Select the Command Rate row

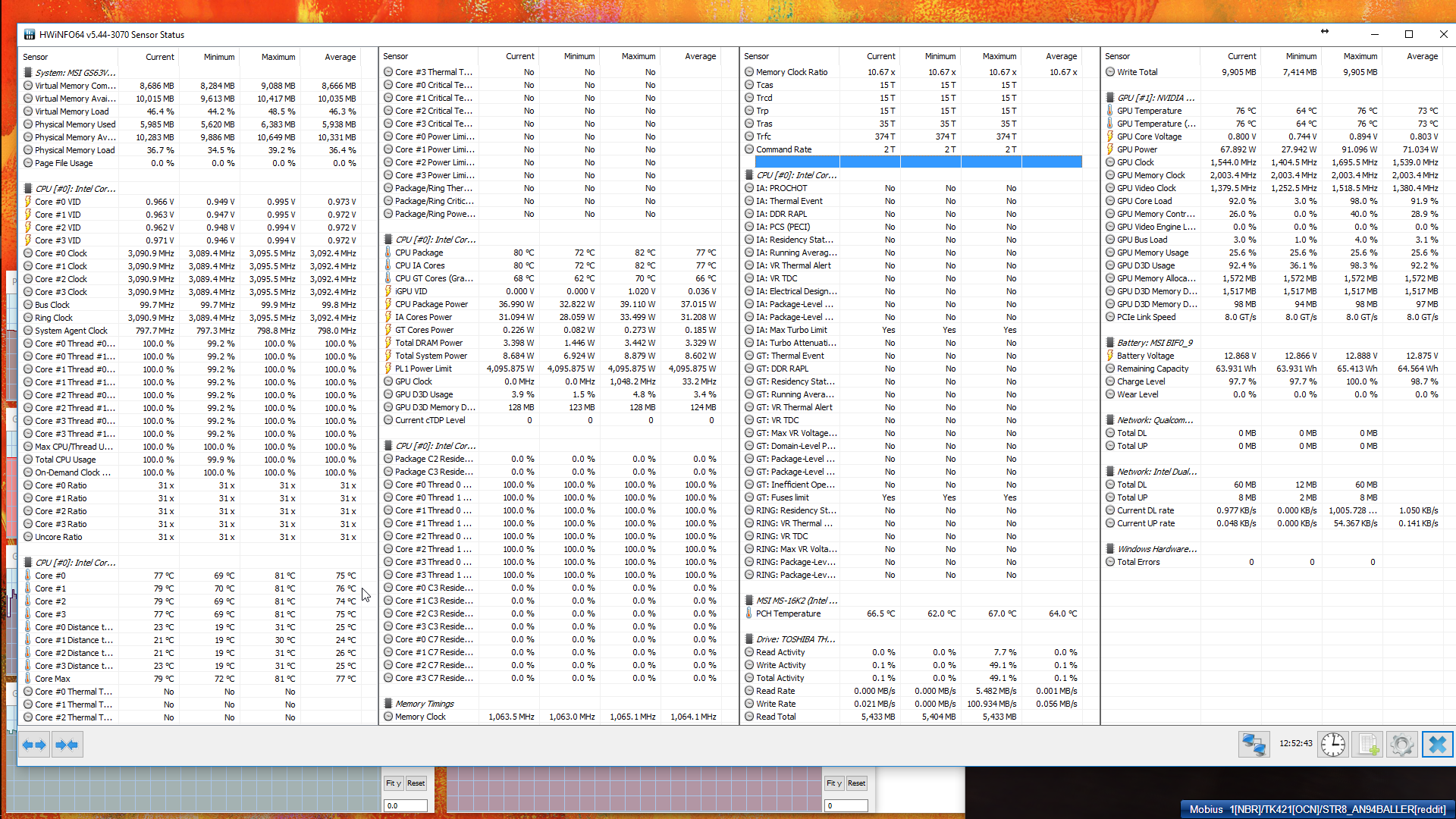tap(912, 149)
